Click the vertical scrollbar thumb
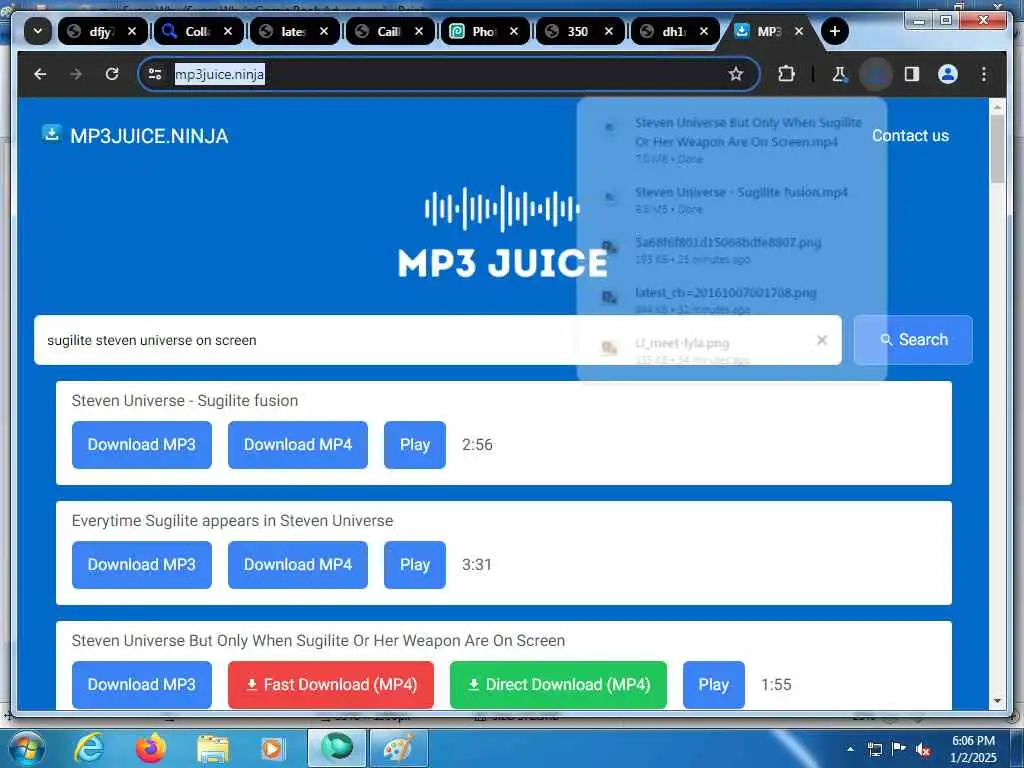The image size is (1024, 768). pos(997,149)
